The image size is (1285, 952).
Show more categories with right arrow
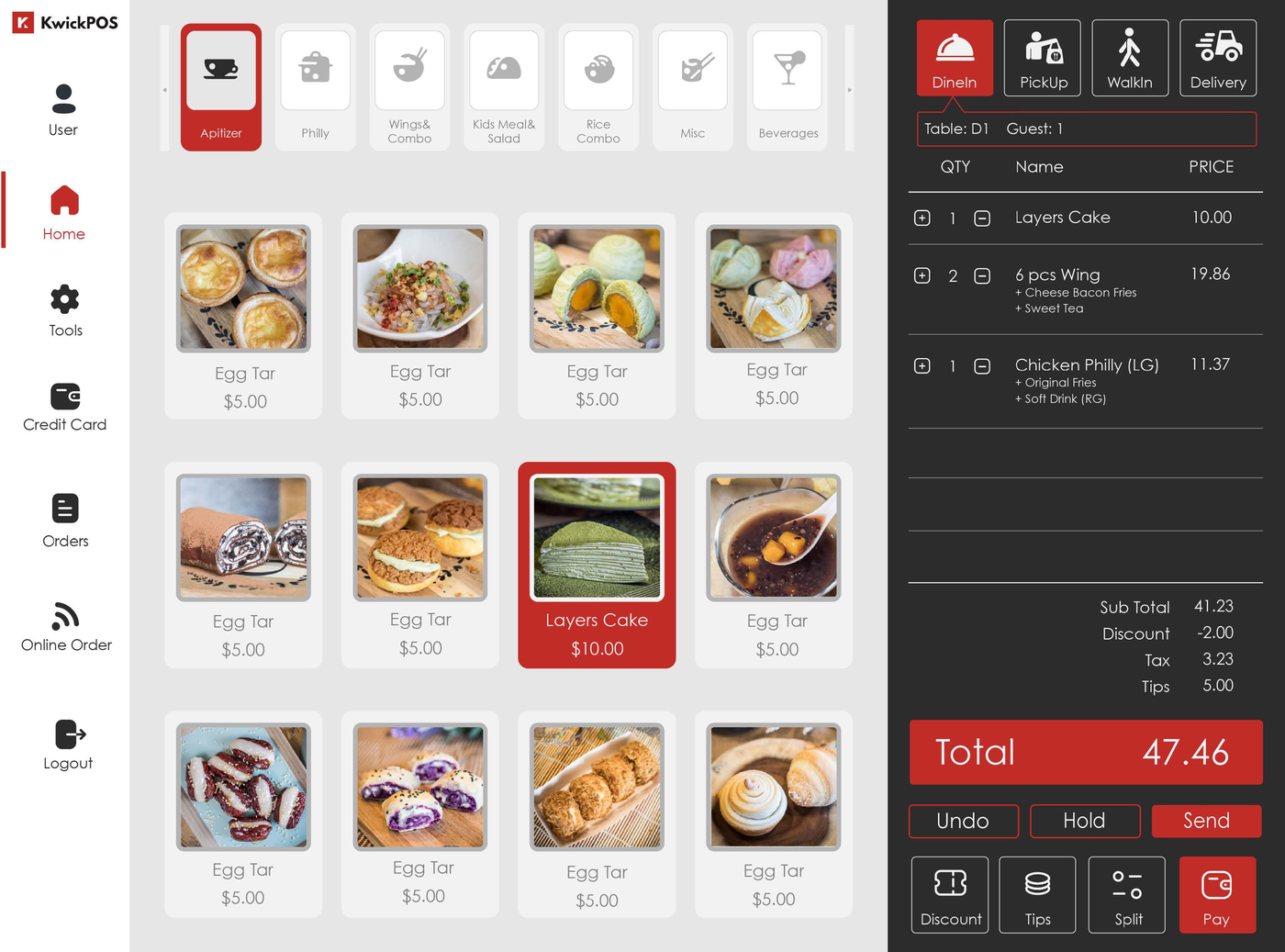point(850,89)
